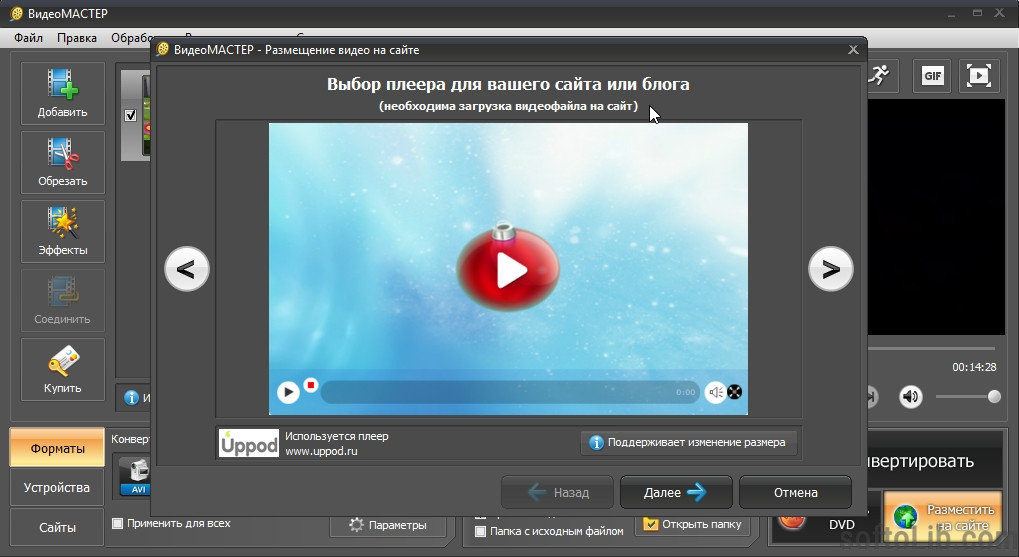Click the blue info icon in main window
The width and height of the screenshot is (1019, 557).
point(131,397)
